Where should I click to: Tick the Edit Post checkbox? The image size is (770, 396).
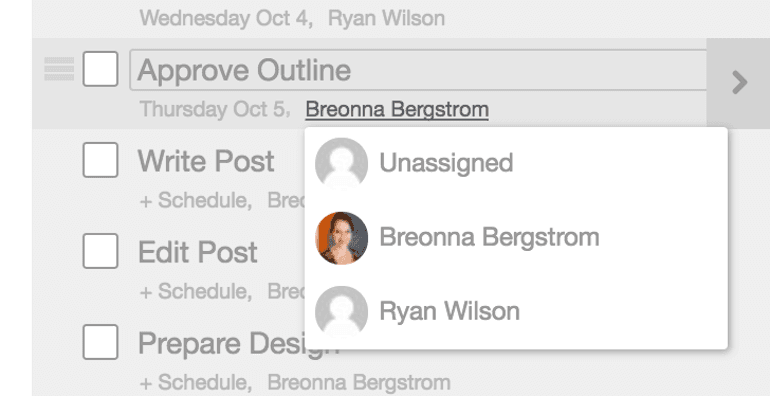click(100, 251)
